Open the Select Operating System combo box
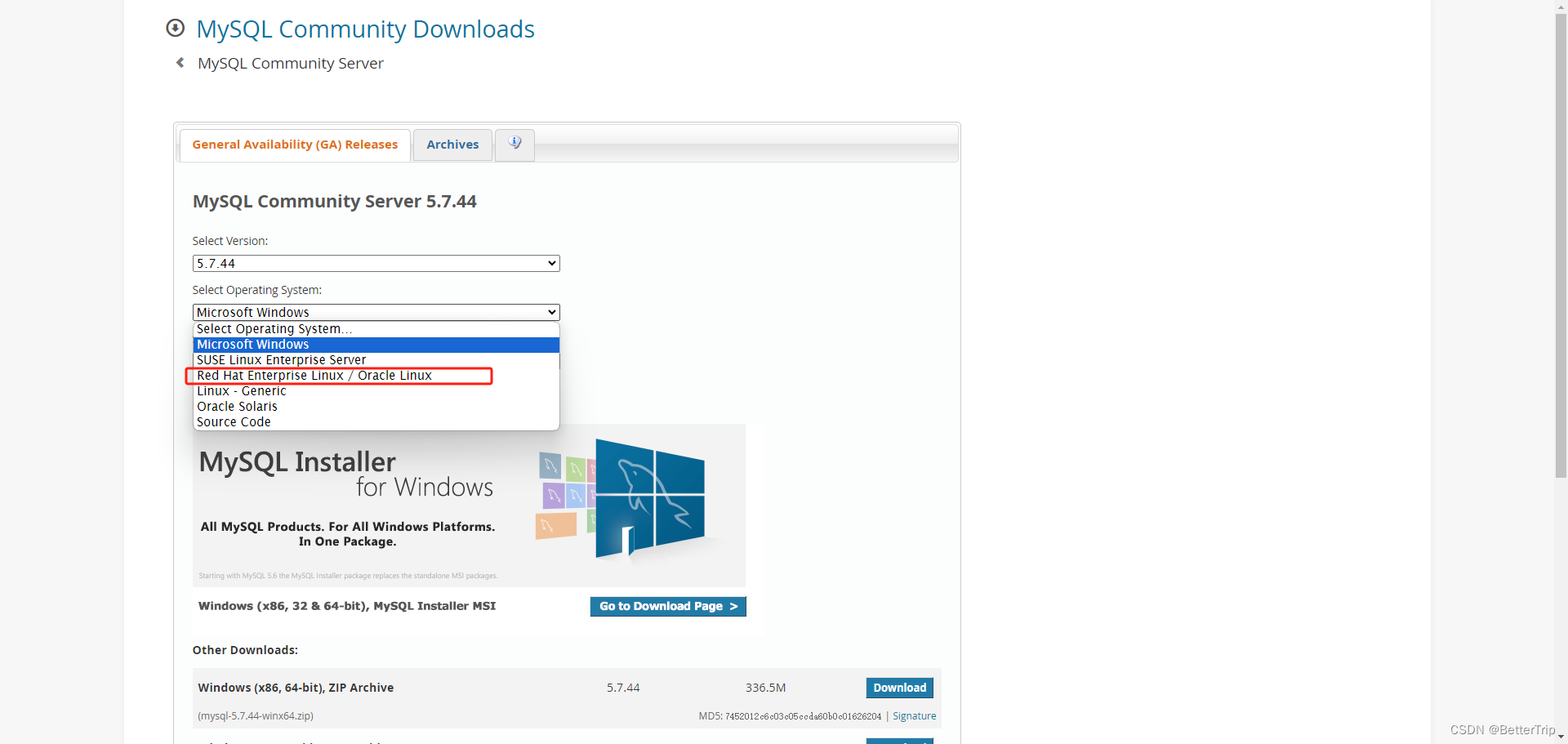 tap(376, 313)
